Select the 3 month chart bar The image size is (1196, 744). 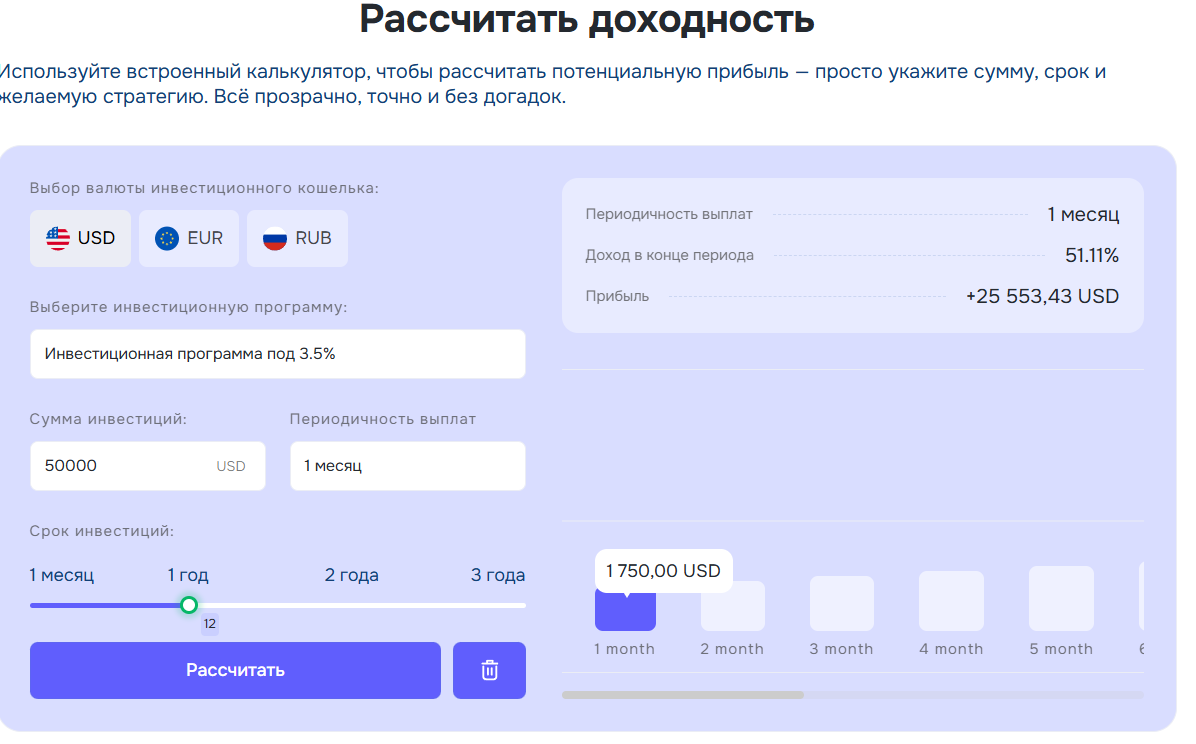tap(842, 605)
